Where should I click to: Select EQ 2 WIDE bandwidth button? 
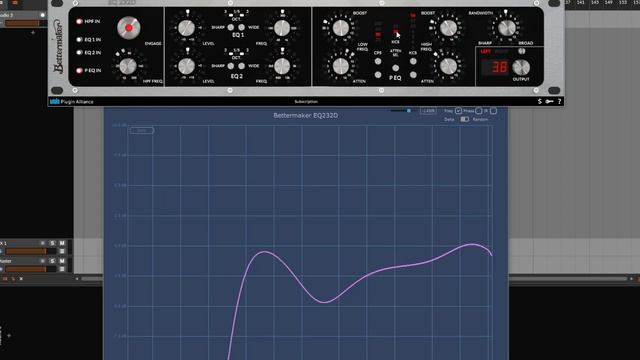242,66
